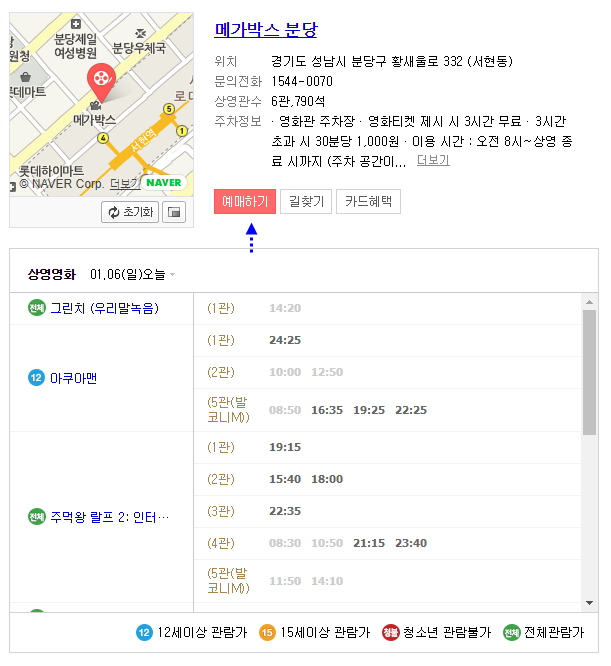This screenshot has height=666, width=611.
Task: Click 롯데마트 shopping basket icon on map
Action: 25,77
